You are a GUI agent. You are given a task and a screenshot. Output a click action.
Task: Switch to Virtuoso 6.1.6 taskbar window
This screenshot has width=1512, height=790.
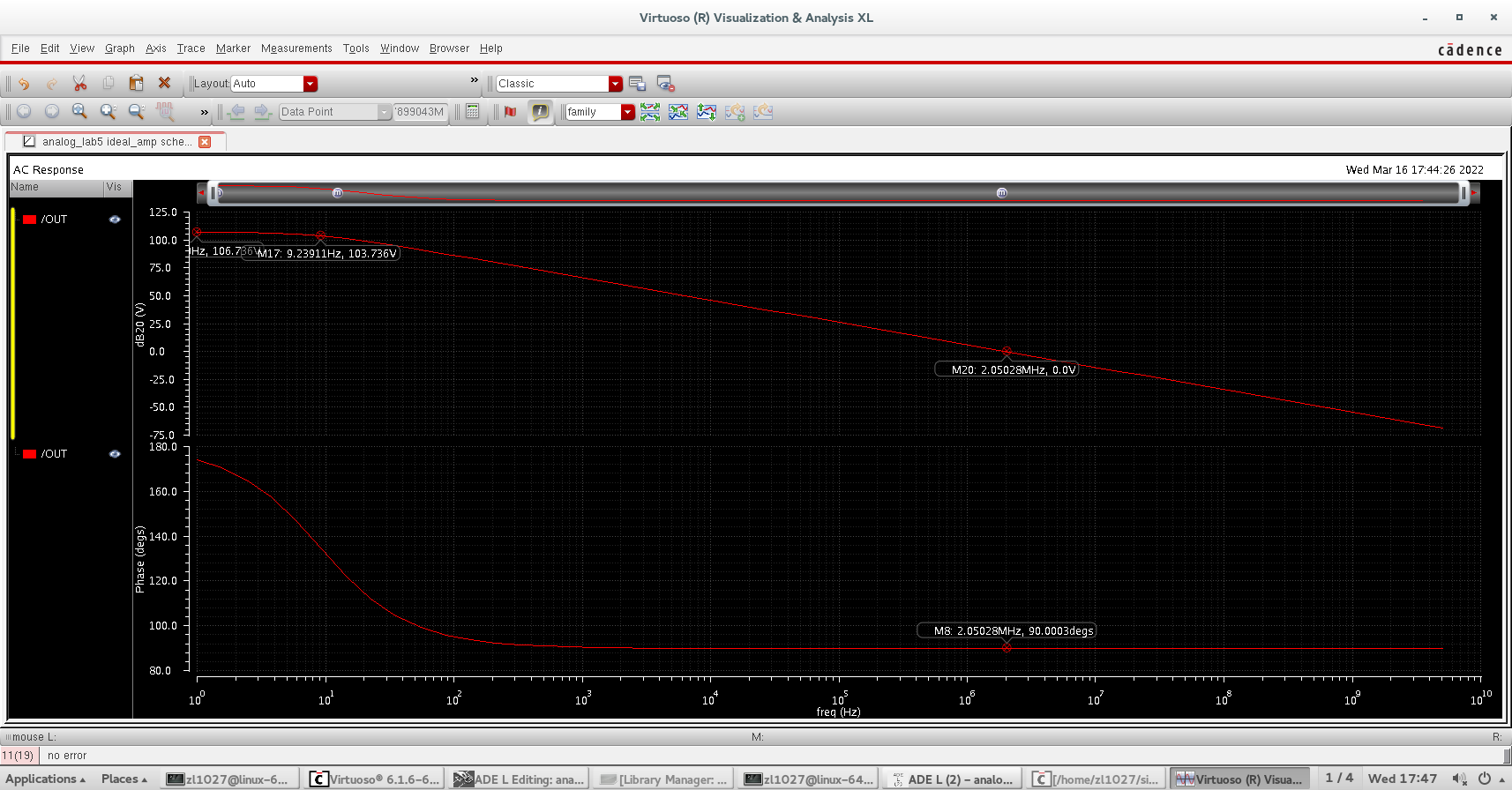[374, 779]
